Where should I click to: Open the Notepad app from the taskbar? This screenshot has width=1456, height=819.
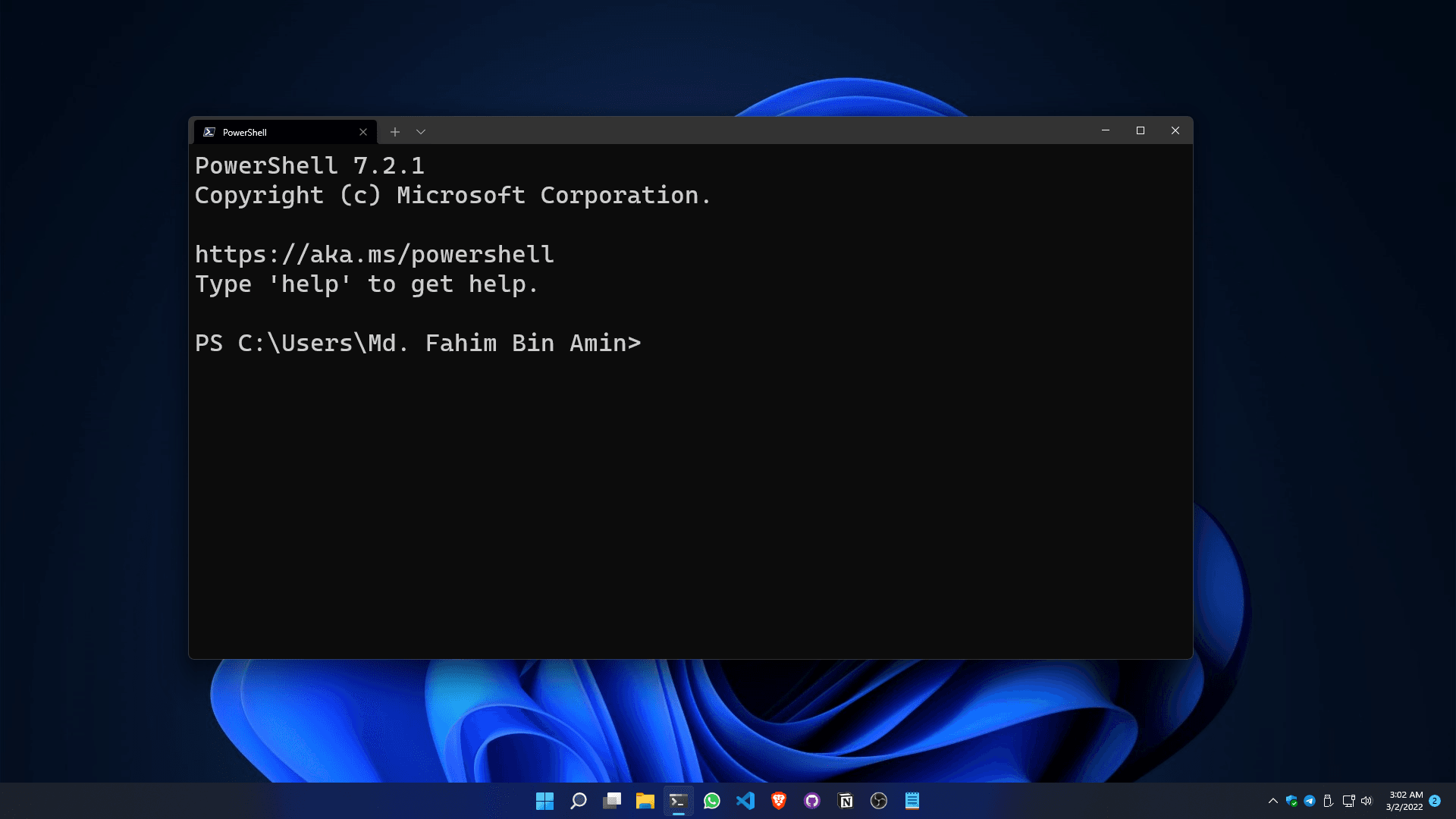click(x=912, y=801)
